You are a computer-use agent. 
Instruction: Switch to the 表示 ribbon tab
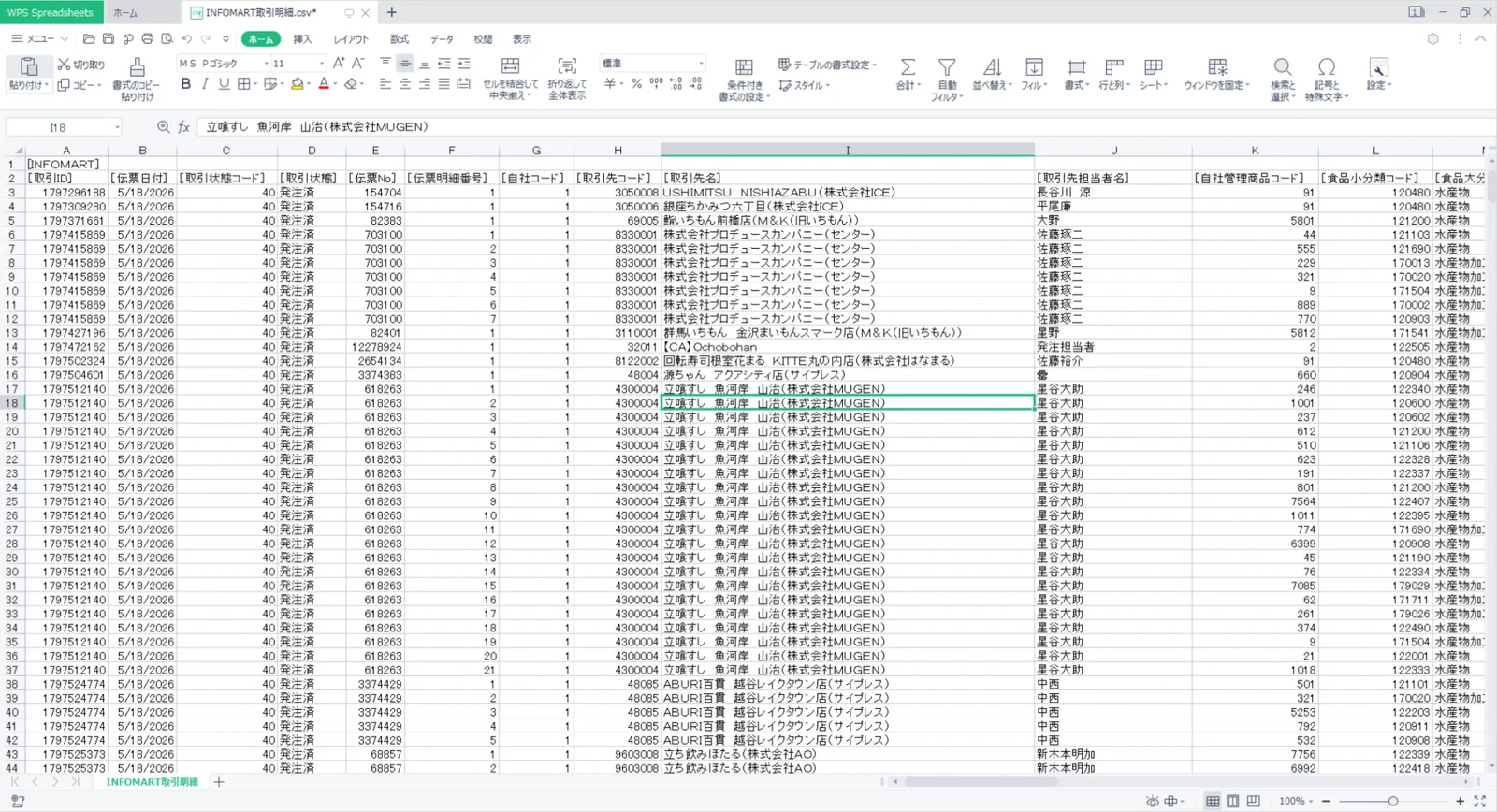(521, 39)
